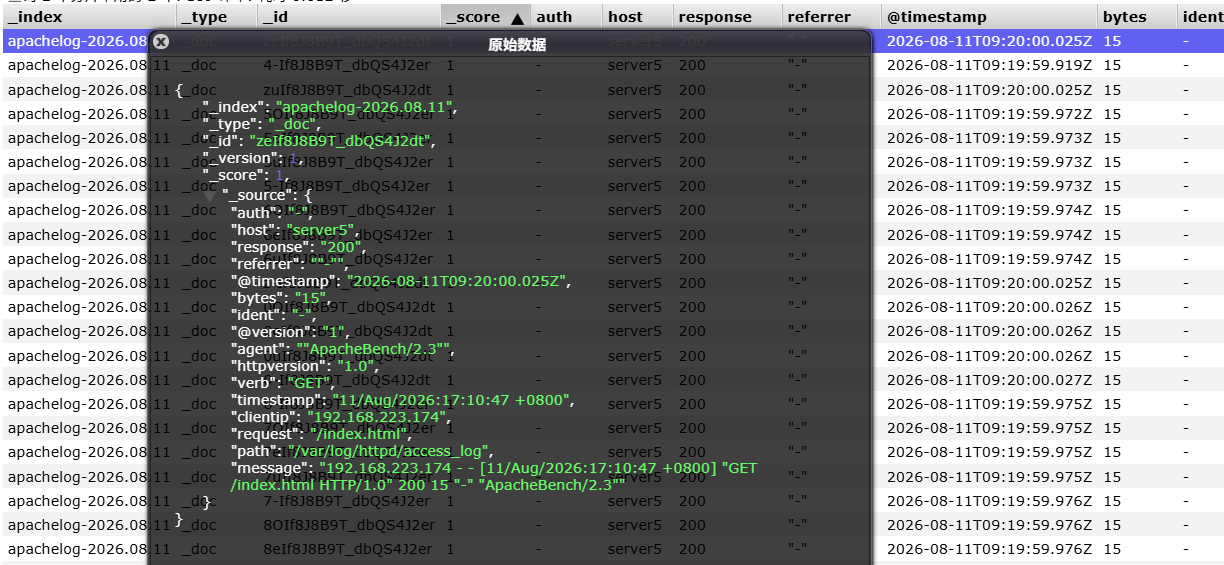This screenshot has height=565, width=1224.
Task: Click JSON agent value ApacheBench/2.3
Action: coord(374,350)
